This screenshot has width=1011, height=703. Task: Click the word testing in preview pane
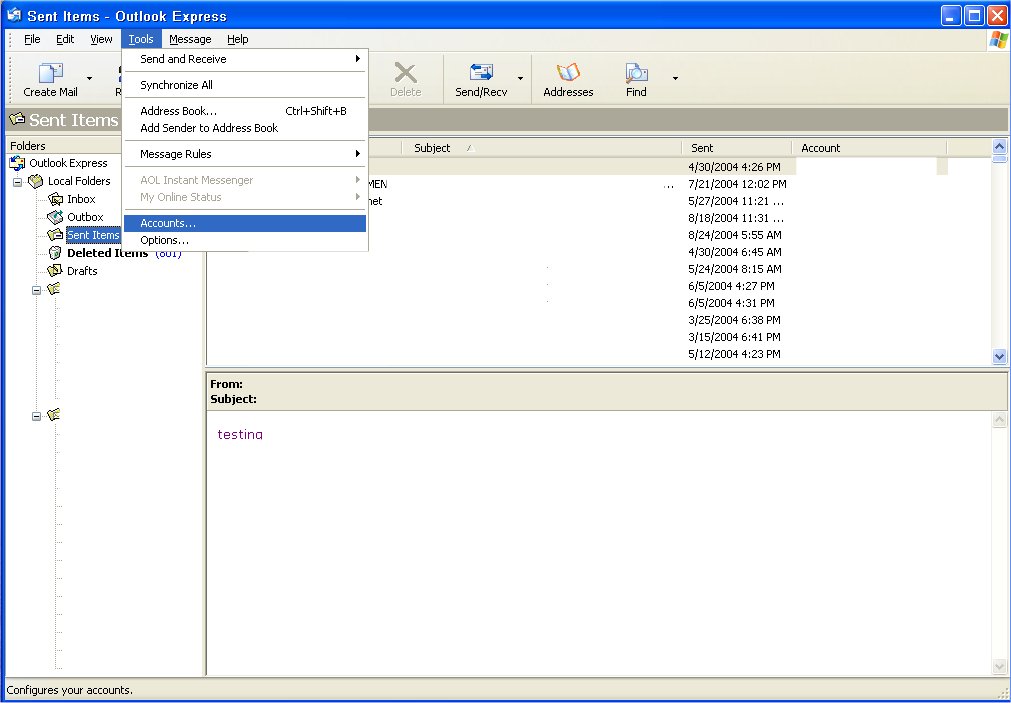tap(240, 434)
